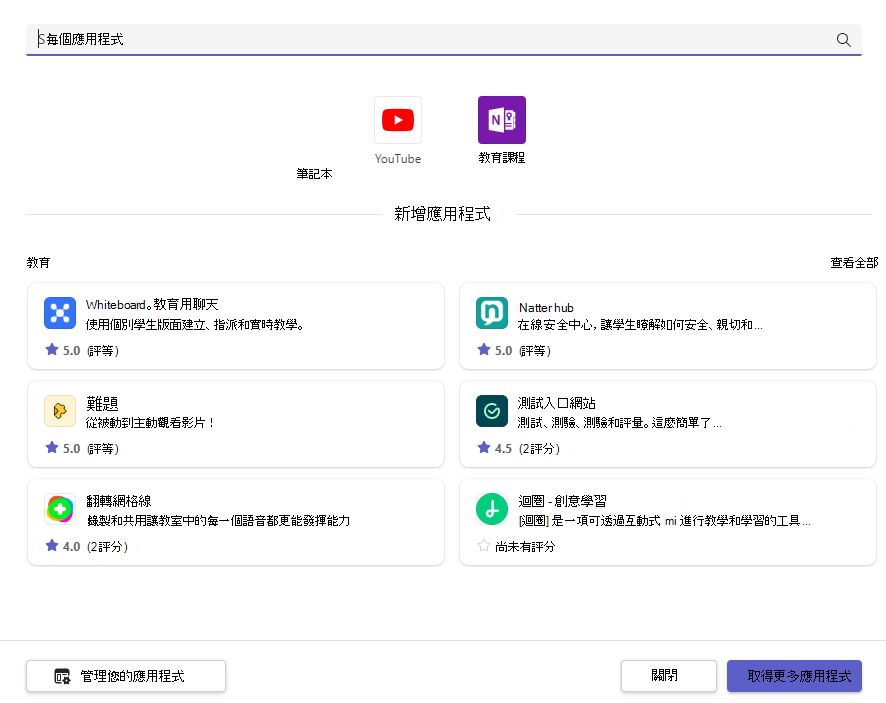The height and width of the screenshot is (703, 886).
Task: Open 查看全部 link for education apps
Action: click(854, 263)
